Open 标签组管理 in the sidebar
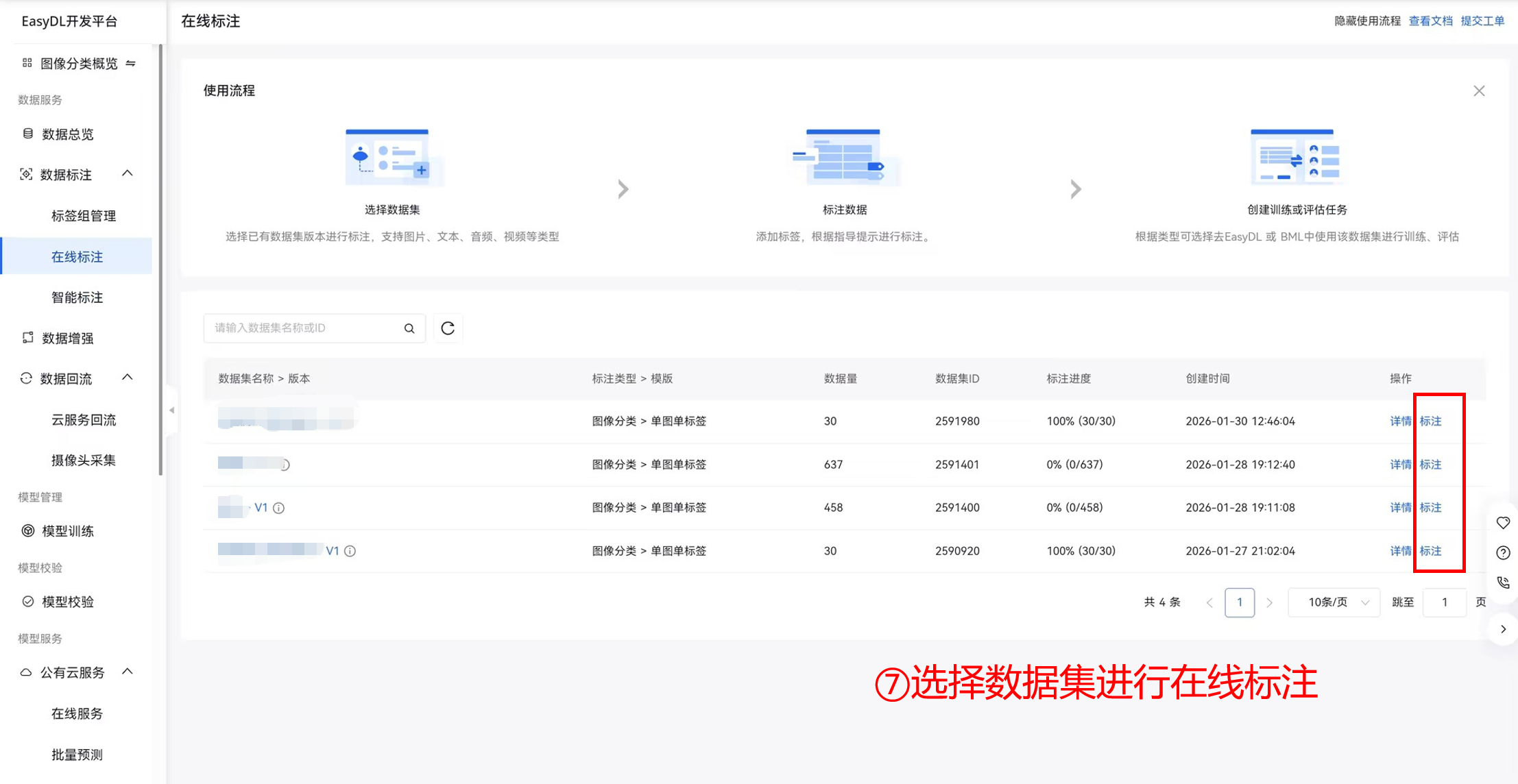 (83, 216)
